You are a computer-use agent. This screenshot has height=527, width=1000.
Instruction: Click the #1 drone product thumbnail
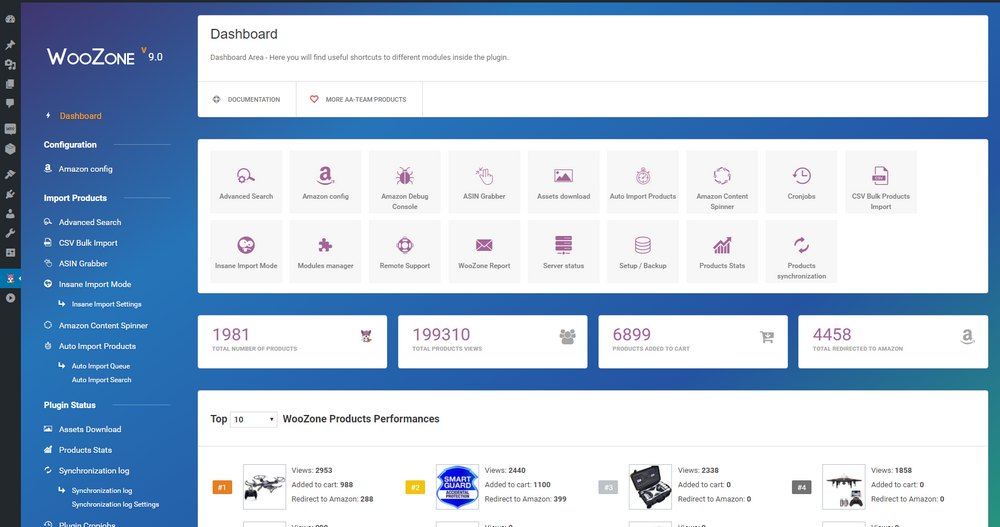[x=264, y=486]
